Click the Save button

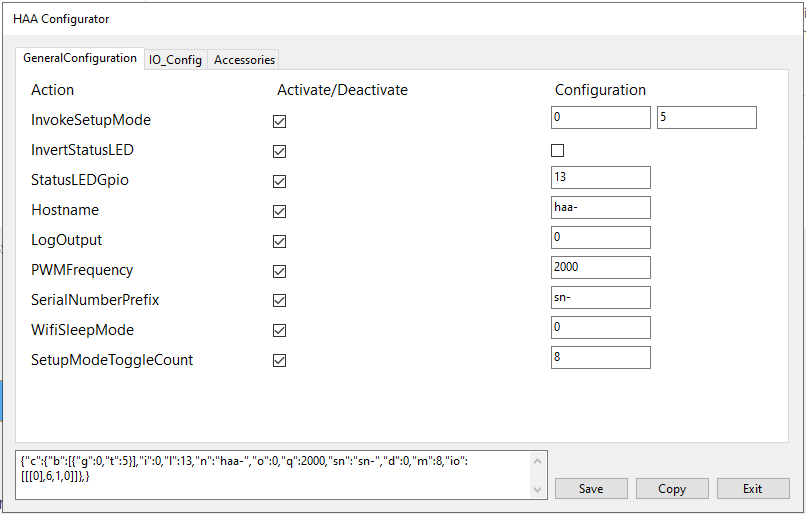[591, 489]
